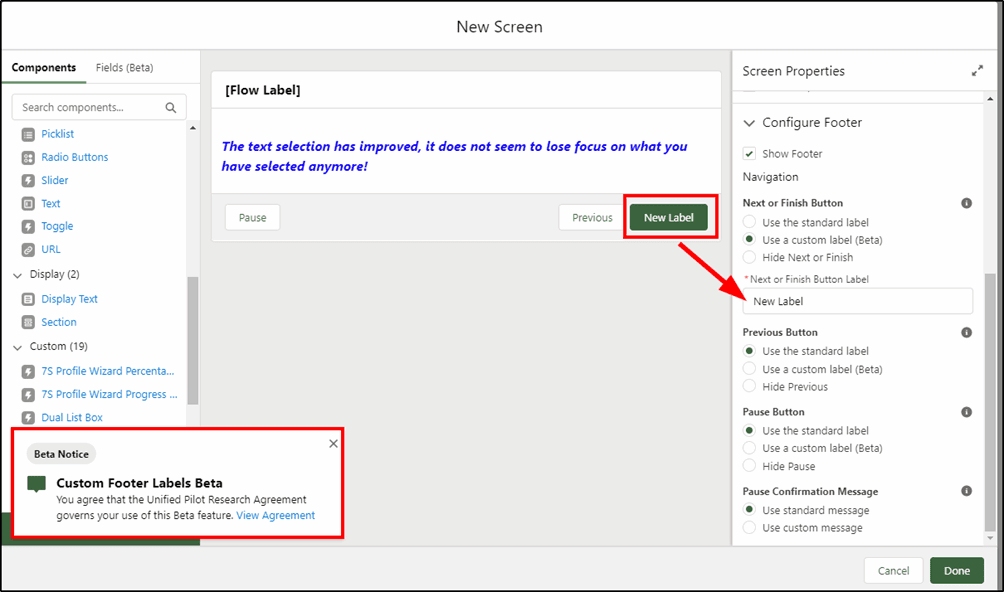Click the Done button
This screenshot has height=592, width=1004.
pos(957,571)
